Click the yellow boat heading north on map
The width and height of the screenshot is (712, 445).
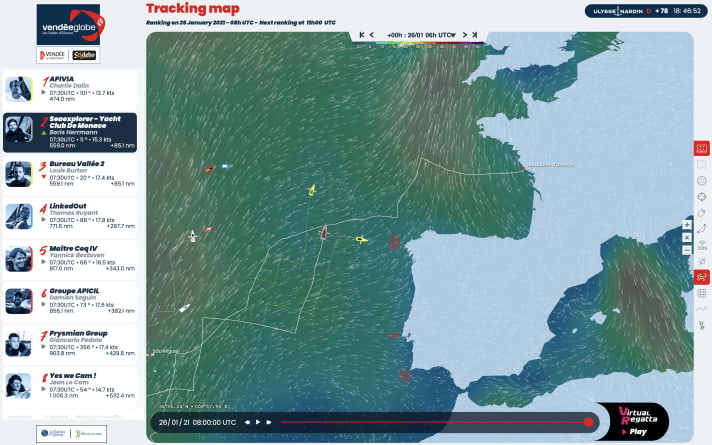click(312, 190)
